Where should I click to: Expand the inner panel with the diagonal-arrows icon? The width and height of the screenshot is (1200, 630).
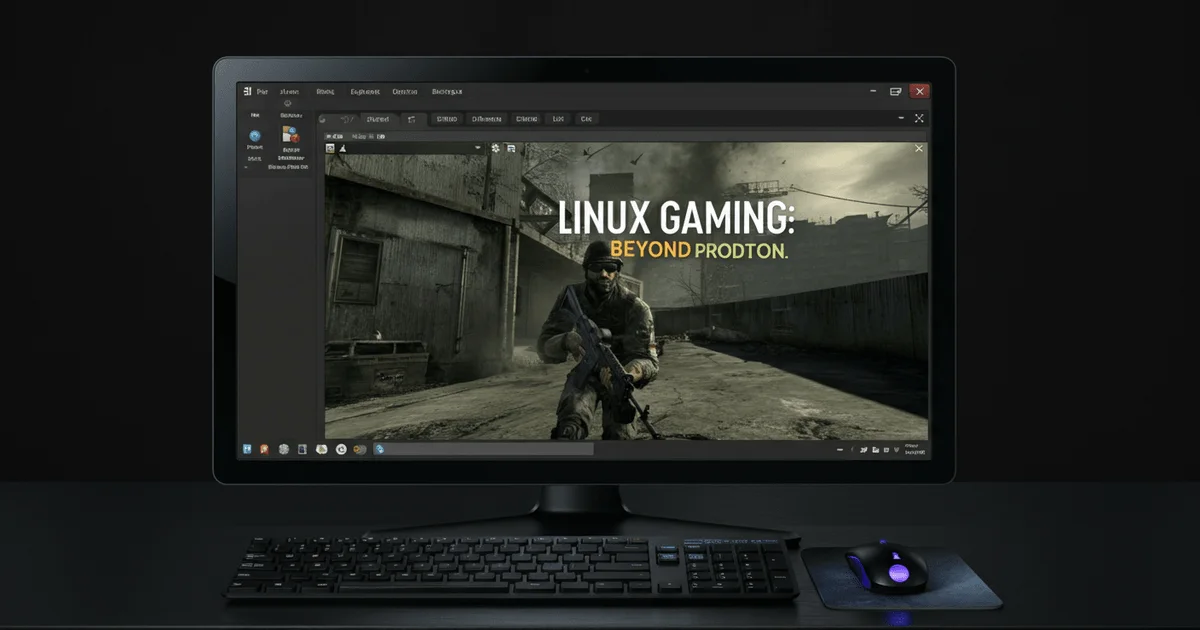(x=920, y=118)
